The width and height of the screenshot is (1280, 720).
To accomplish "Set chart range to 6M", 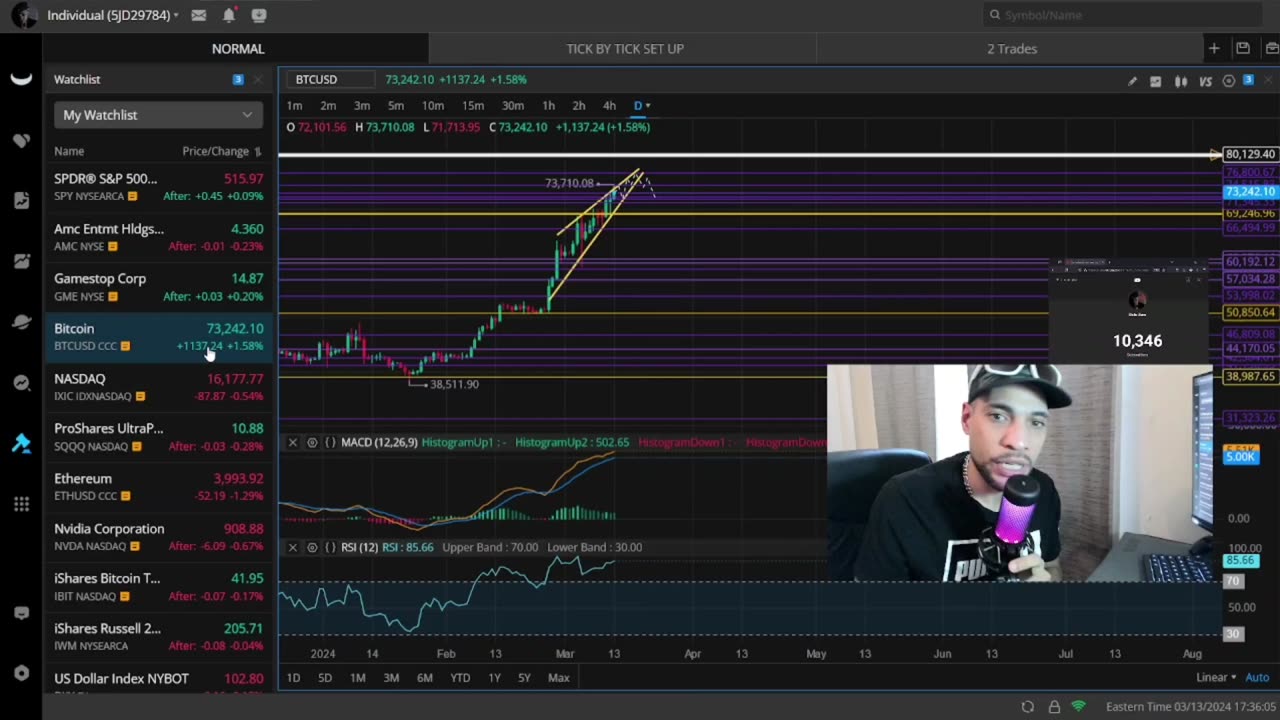I will 425,678.
